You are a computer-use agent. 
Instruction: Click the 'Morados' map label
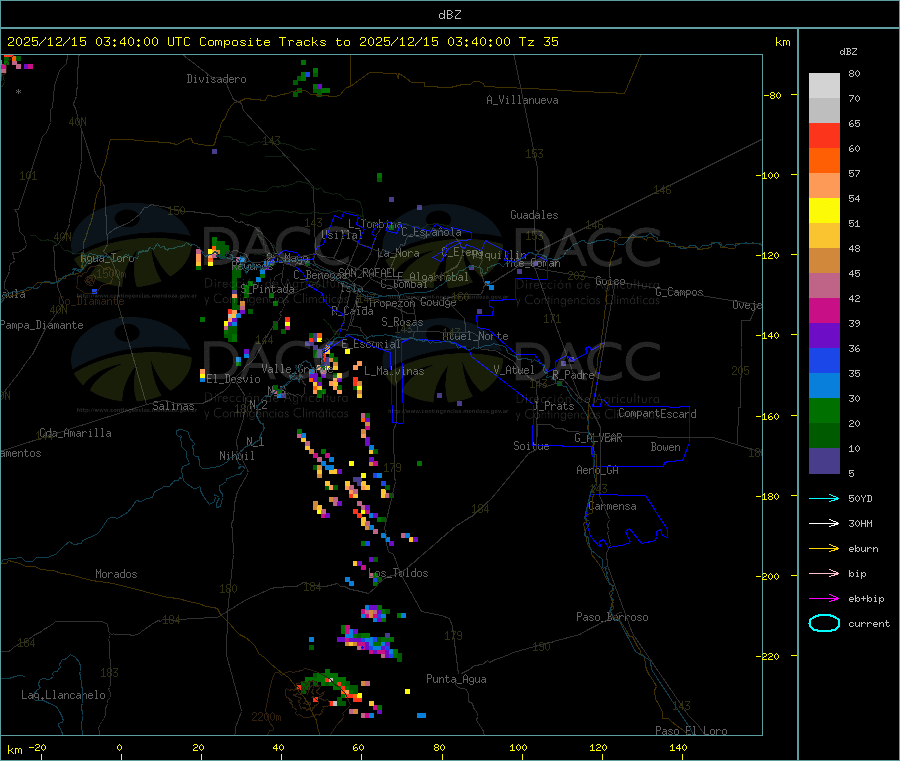click(x=116, y=574)
